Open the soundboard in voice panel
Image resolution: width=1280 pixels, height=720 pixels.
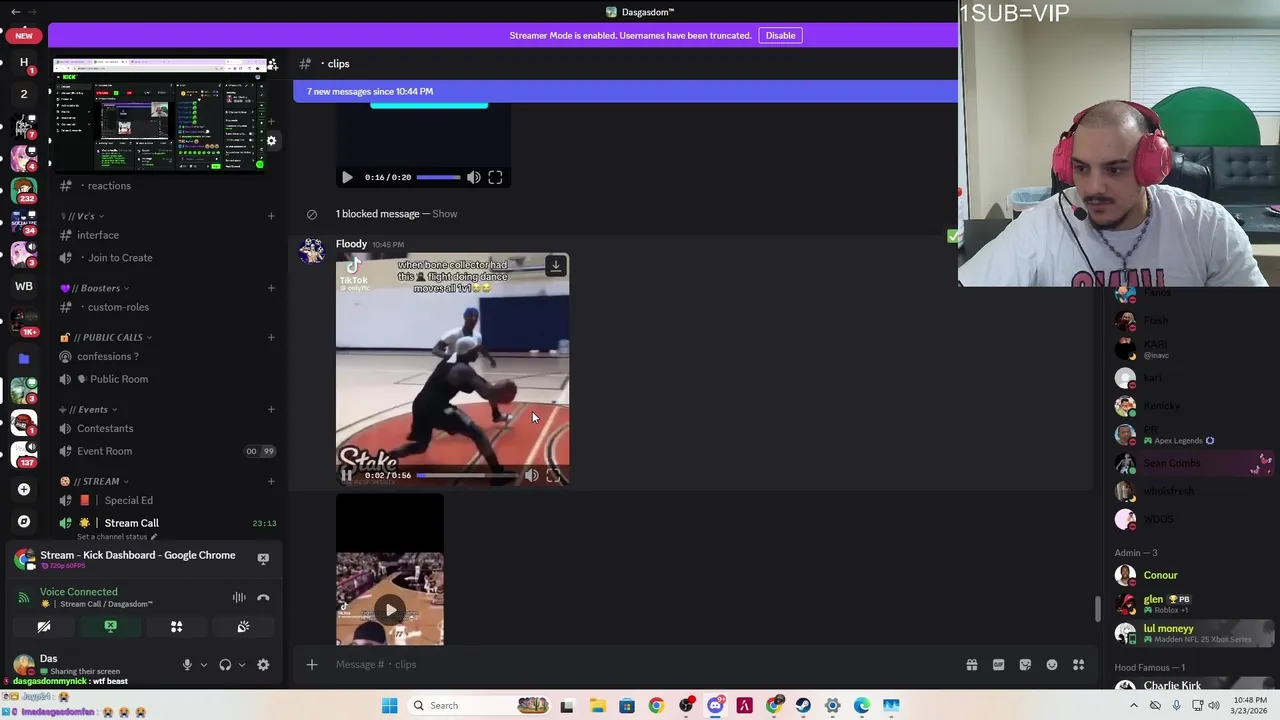tap(243, 627)
